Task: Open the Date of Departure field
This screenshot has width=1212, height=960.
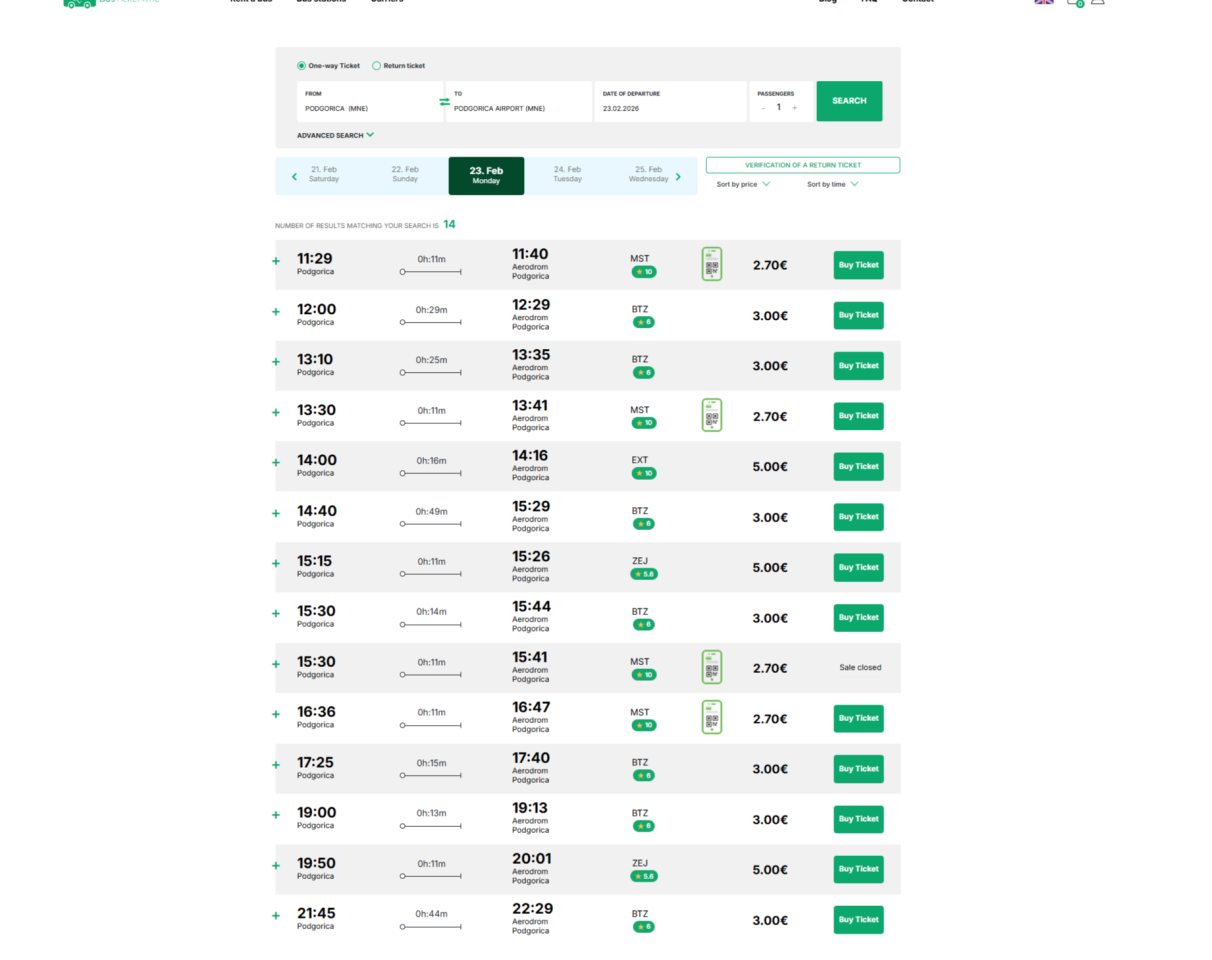Action: pos(670,102)
